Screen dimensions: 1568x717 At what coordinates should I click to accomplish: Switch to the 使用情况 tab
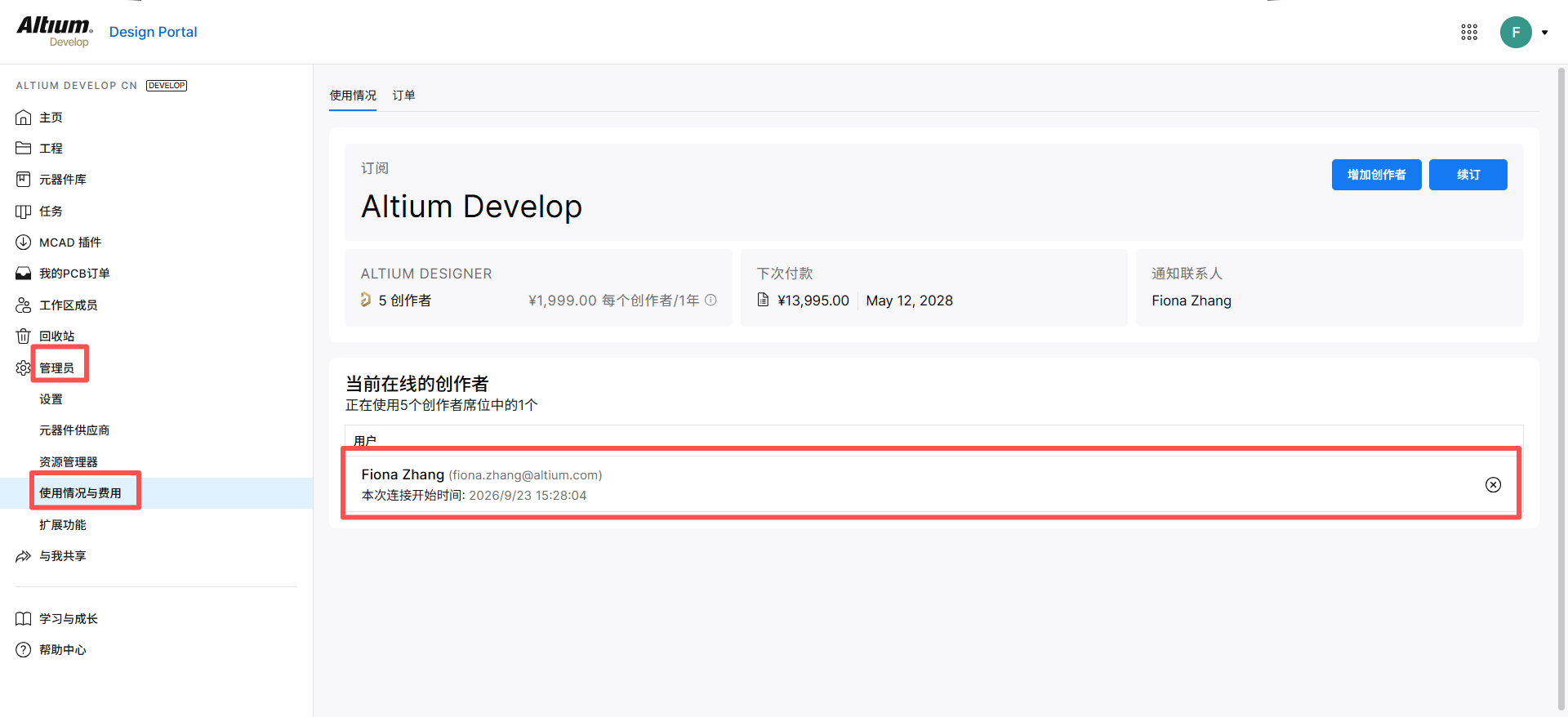[353, 96]
